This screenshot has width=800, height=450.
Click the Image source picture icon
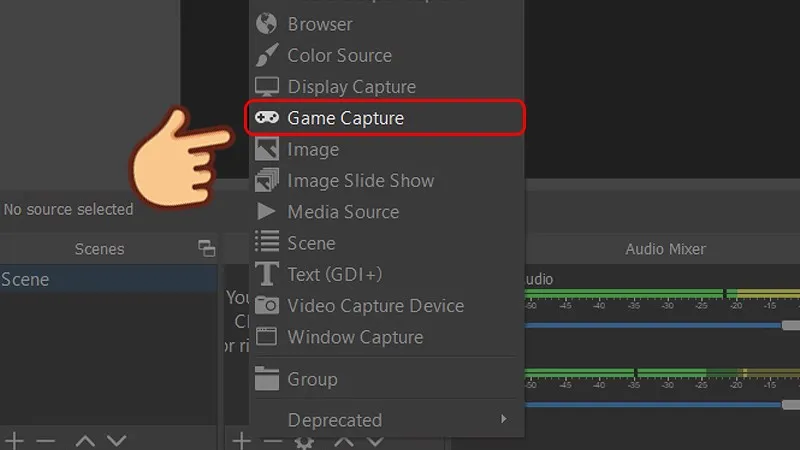click(266, 149)
